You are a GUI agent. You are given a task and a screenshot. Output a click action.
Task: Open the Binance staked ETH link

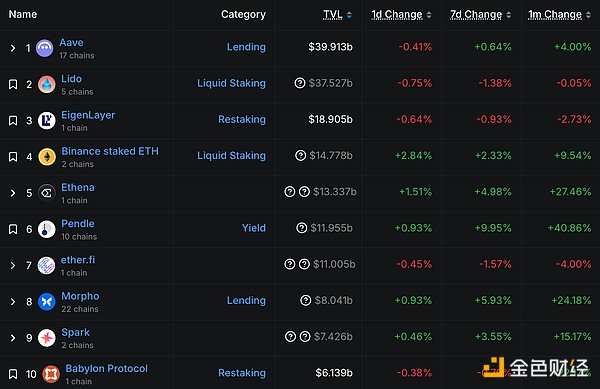tap(110, 151)
